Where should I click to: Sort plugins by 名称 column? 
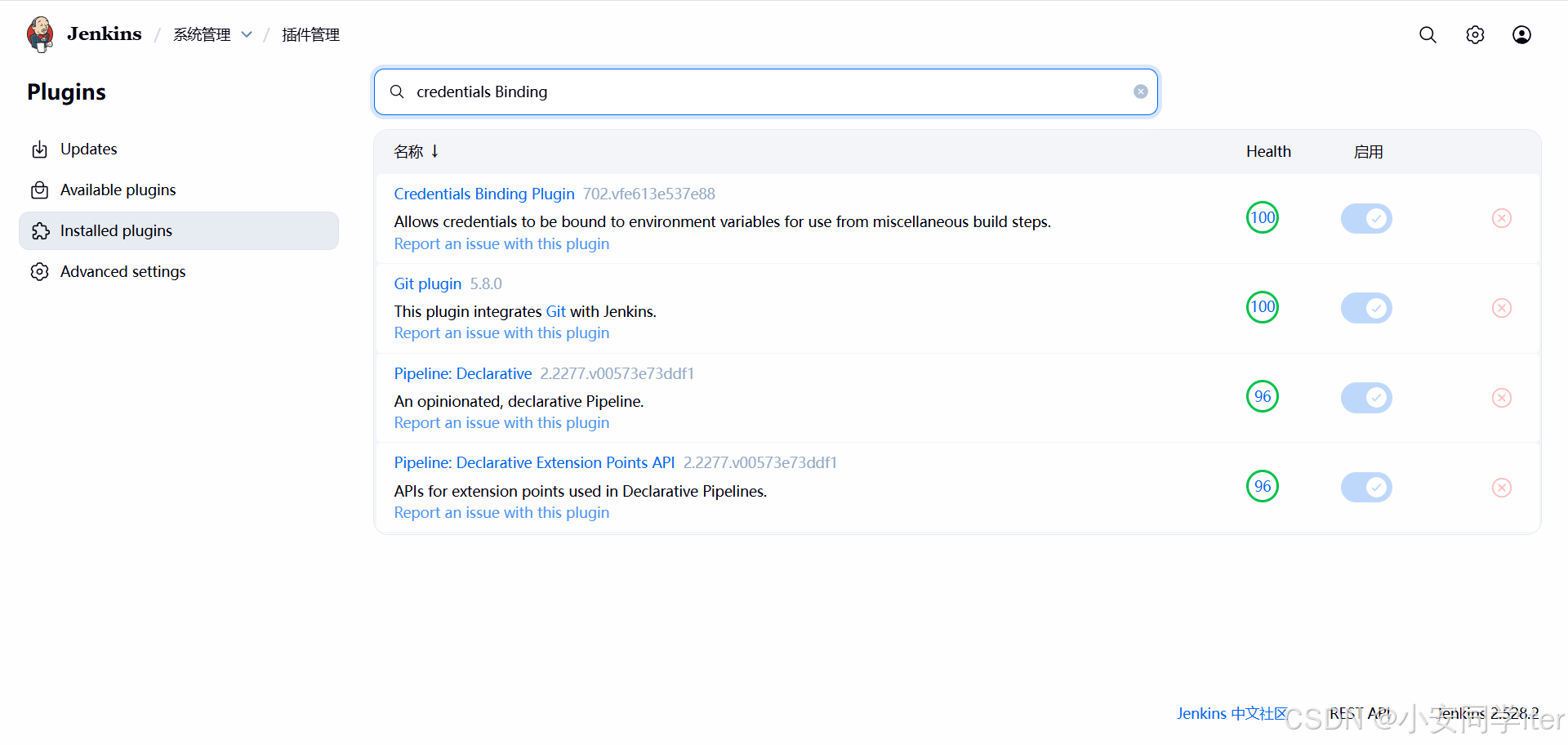pyautogui.click(x=416, y=151)
